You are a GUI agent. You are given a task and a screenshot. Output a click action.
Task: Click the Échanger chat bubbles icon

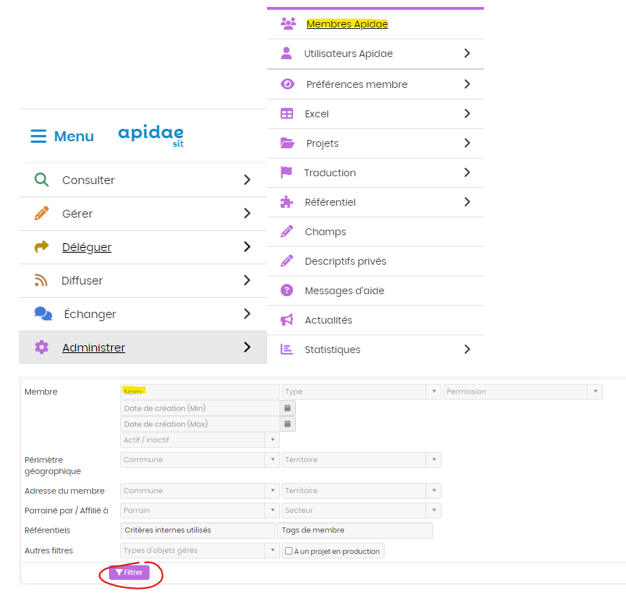coord(43,314)
